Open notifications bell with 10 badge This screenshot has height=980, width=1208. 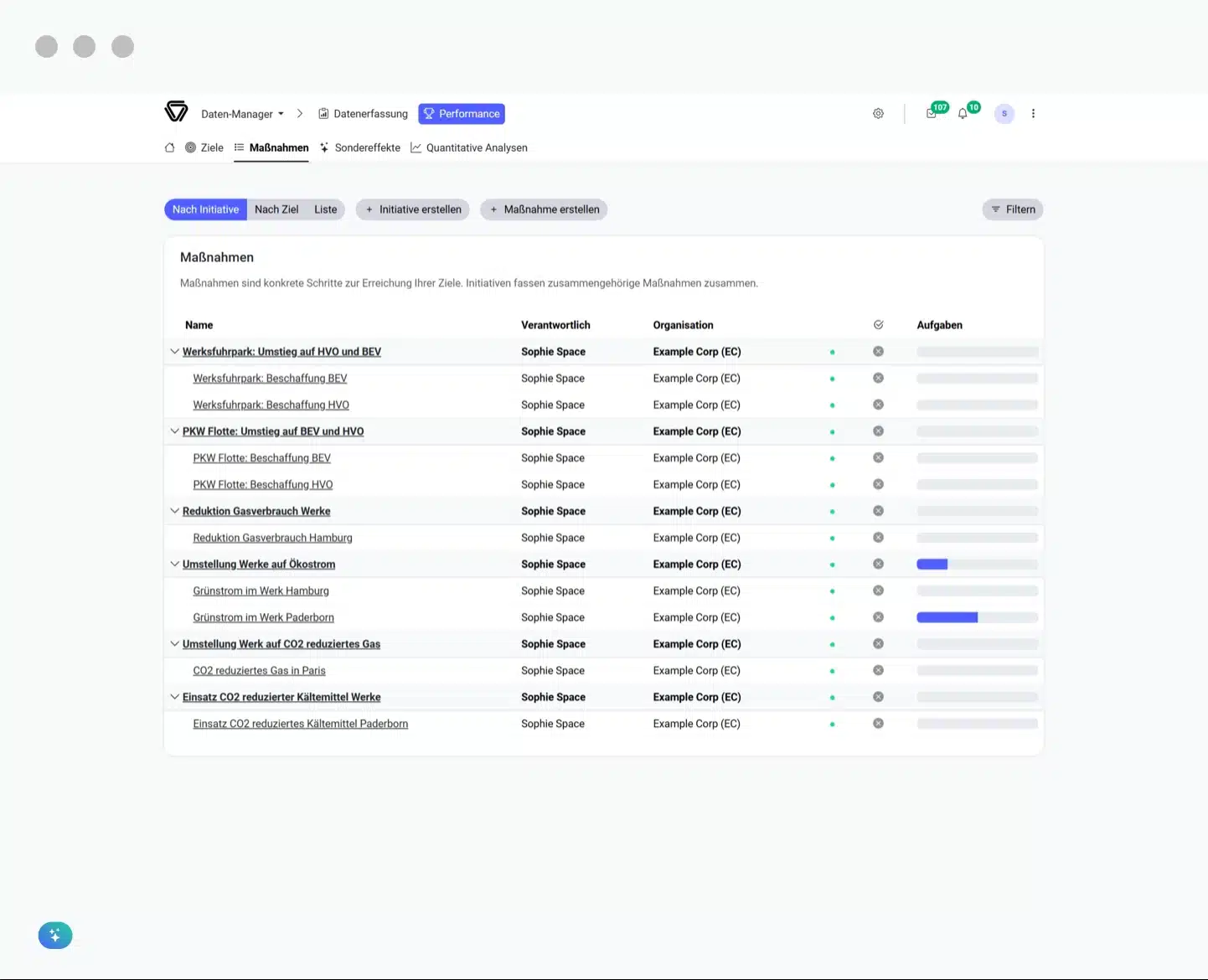[x=963, y=112]
